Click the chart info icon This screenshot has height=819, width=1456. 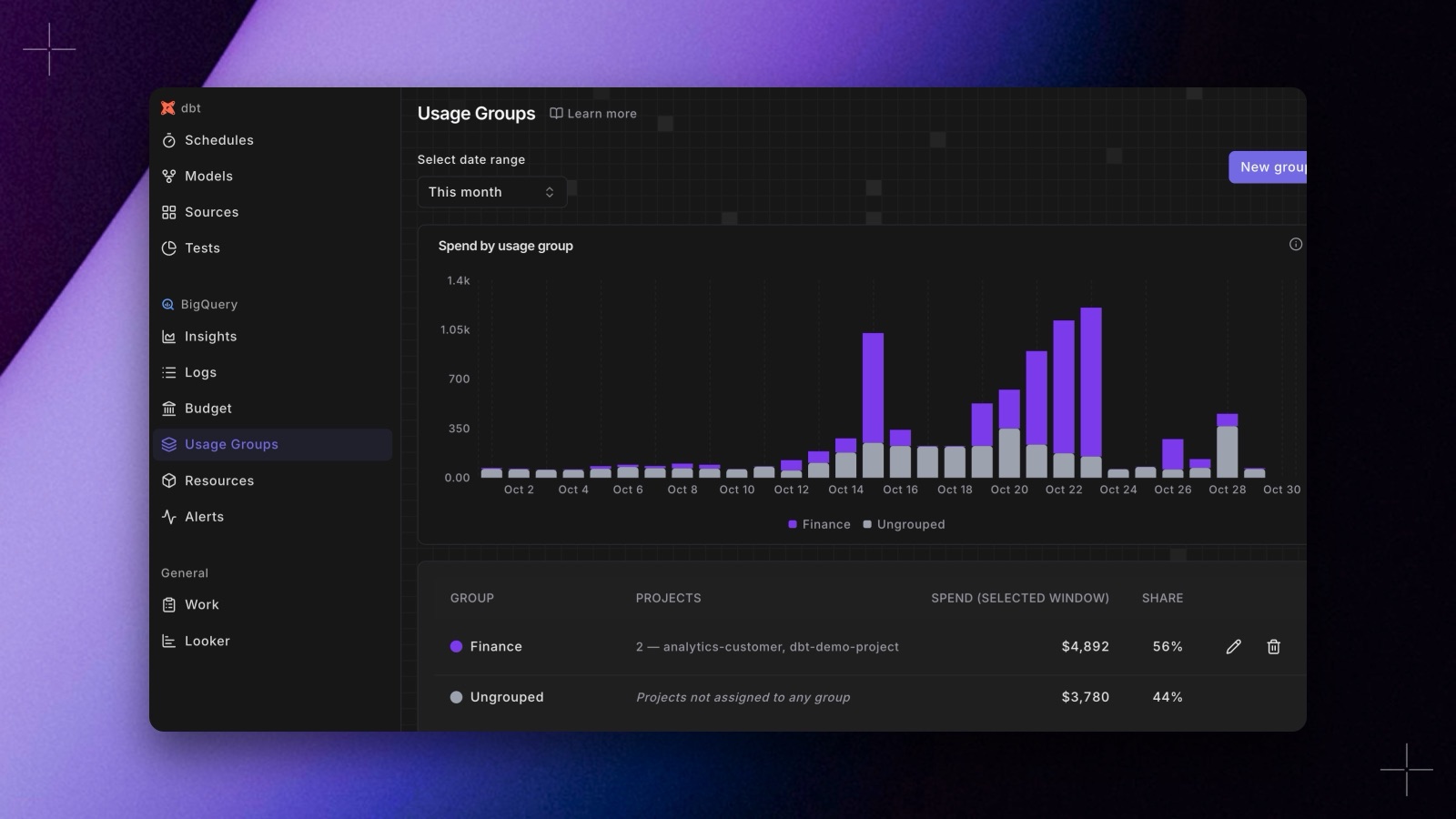[x=1296, y=244]
